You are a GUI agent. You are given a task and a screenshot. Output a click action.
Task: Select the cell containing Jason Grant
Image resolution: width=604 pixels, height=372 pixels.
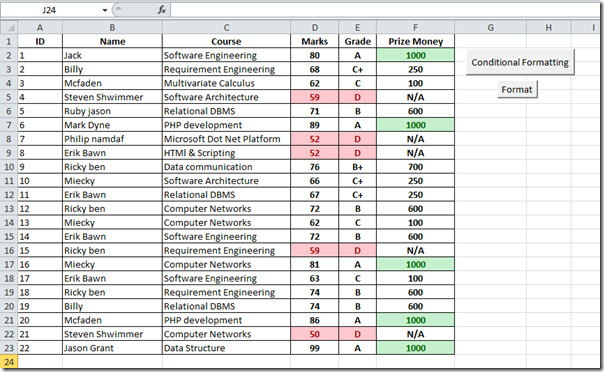(x=112, y=348)
